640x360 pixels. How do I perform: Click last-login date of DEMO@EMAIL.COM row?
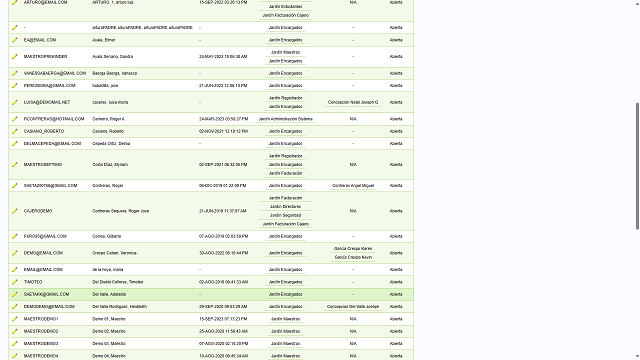tap(223, 253)
